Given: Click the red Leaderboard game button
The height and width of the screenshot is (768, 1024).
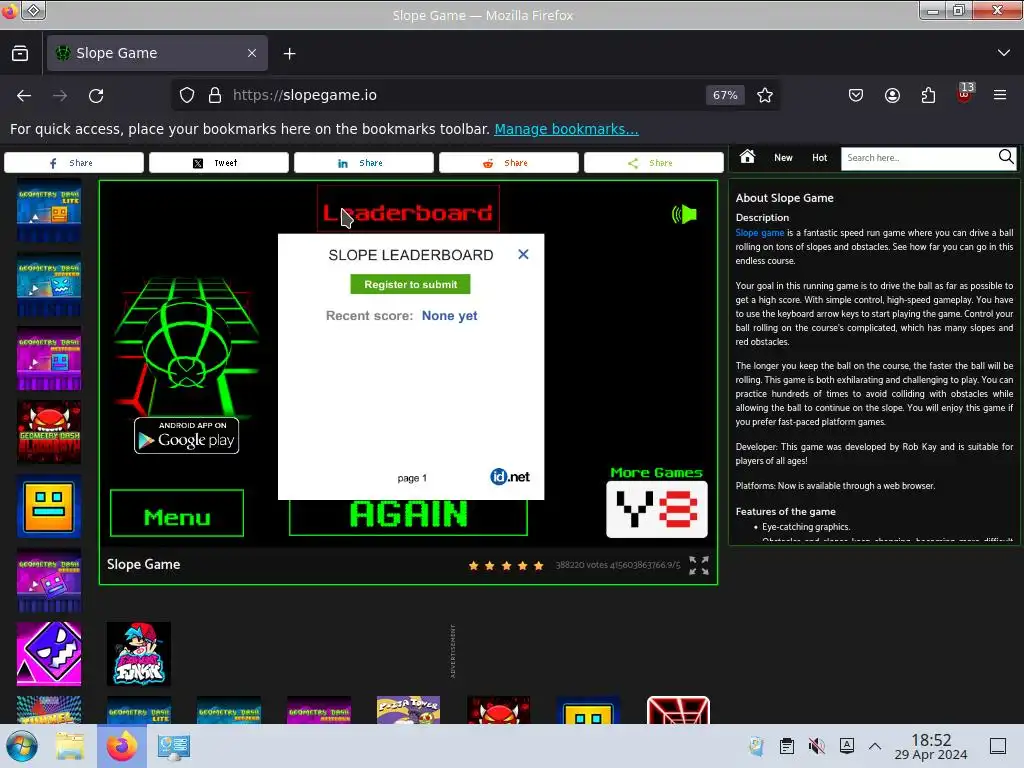Looking at the screenshot, I should [x=408, y=209].
